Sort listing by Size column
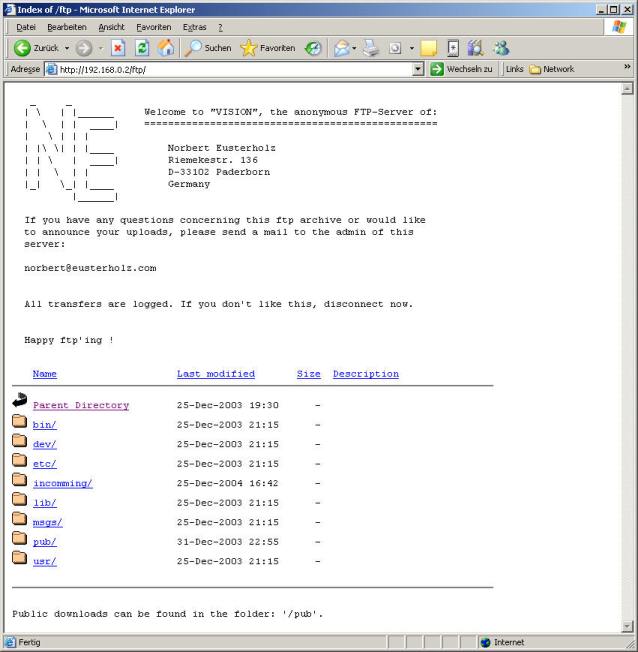Image resolution: width=638 pixels, height=652 pixels. (x=309, y=374)
